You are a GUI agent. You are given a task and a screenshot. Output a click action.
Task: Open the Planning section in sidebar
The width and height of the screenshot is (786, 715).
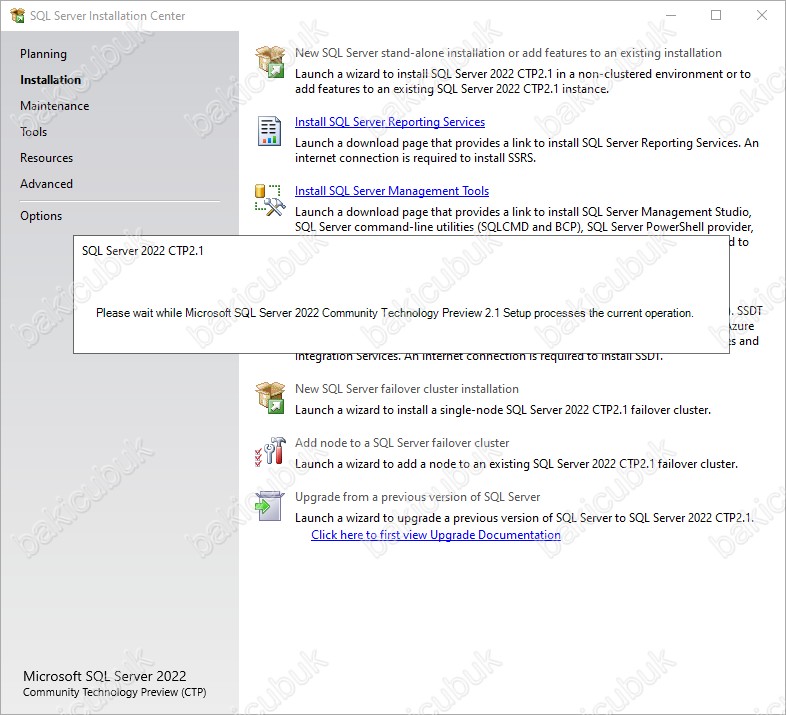43,54
